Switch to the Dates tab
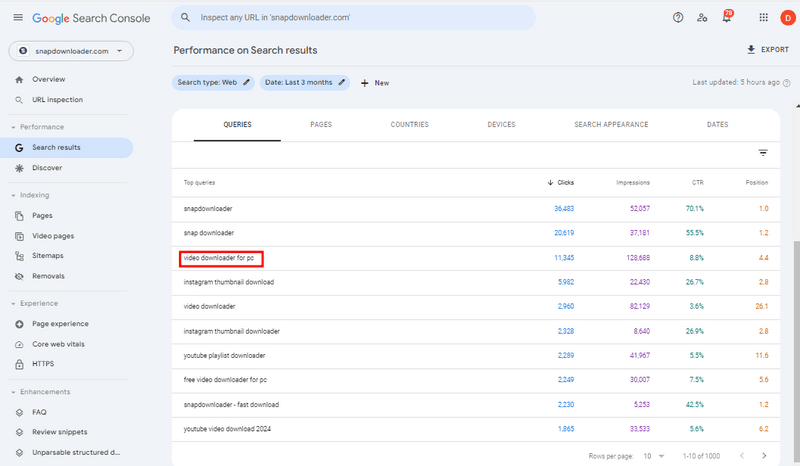The image size is (800, 466). click(x=717, y=125)
